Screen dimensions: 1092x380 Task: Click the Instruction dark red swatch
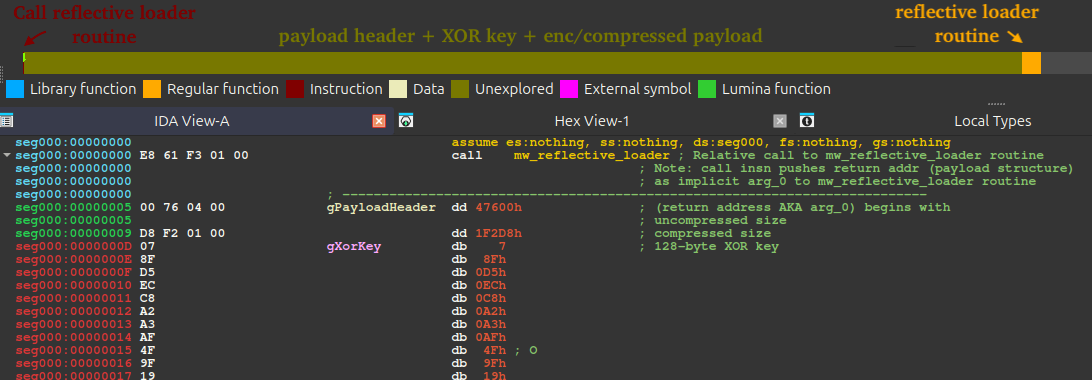[x=295, y=89]
